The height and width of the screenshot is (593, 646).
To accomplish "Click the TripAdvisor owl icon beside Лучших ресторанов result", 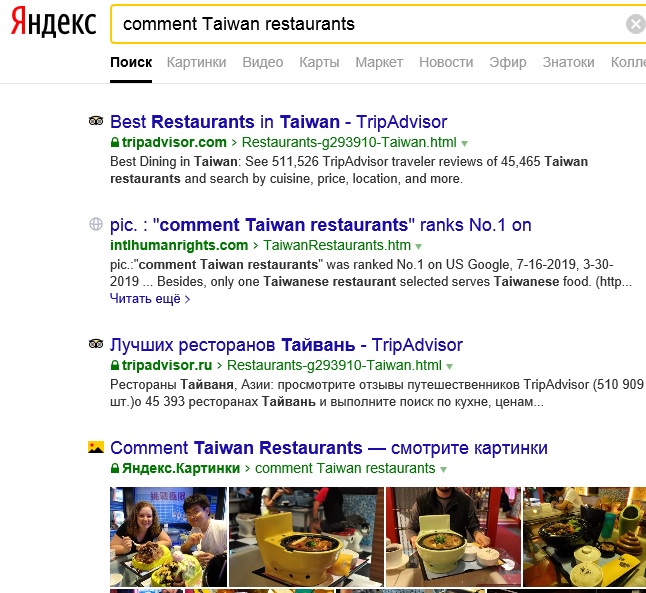I will [96, 344].
